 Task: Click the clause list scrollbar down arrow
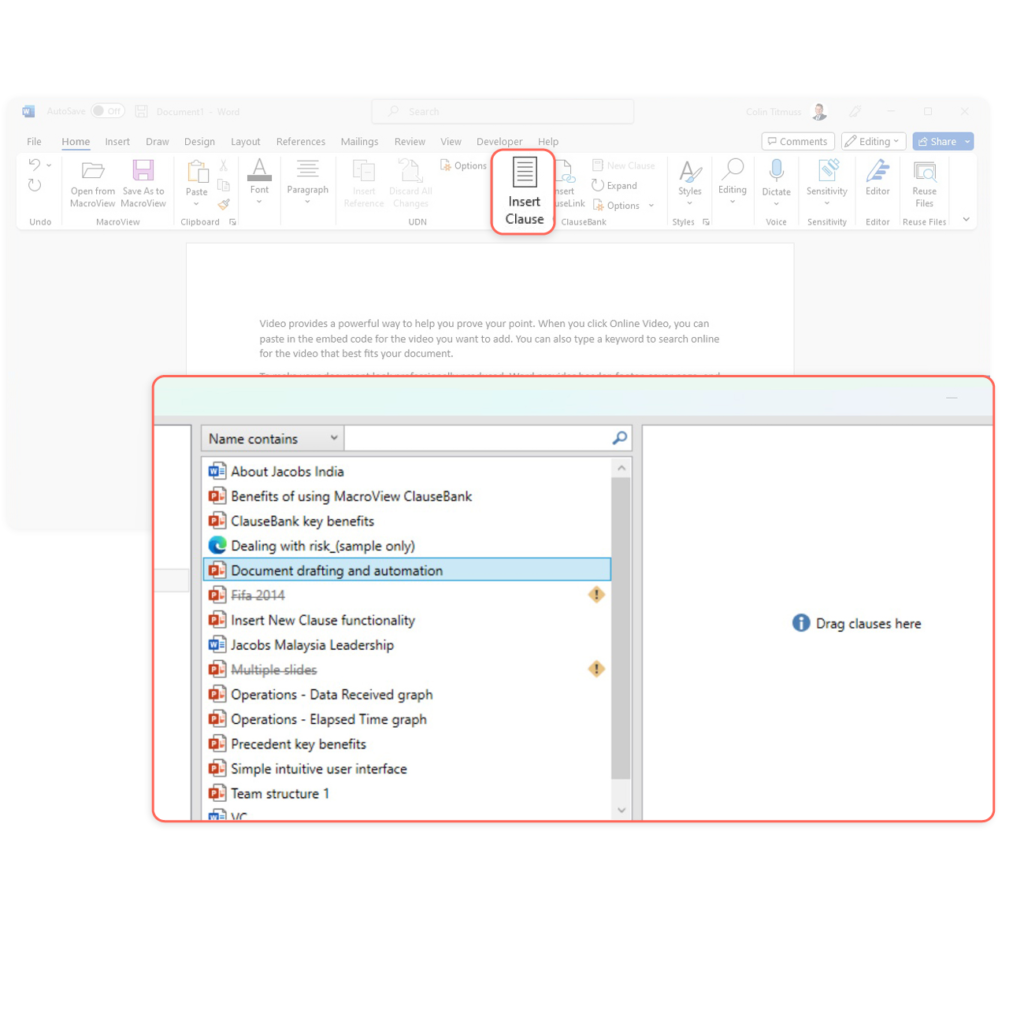pos(621,810)
